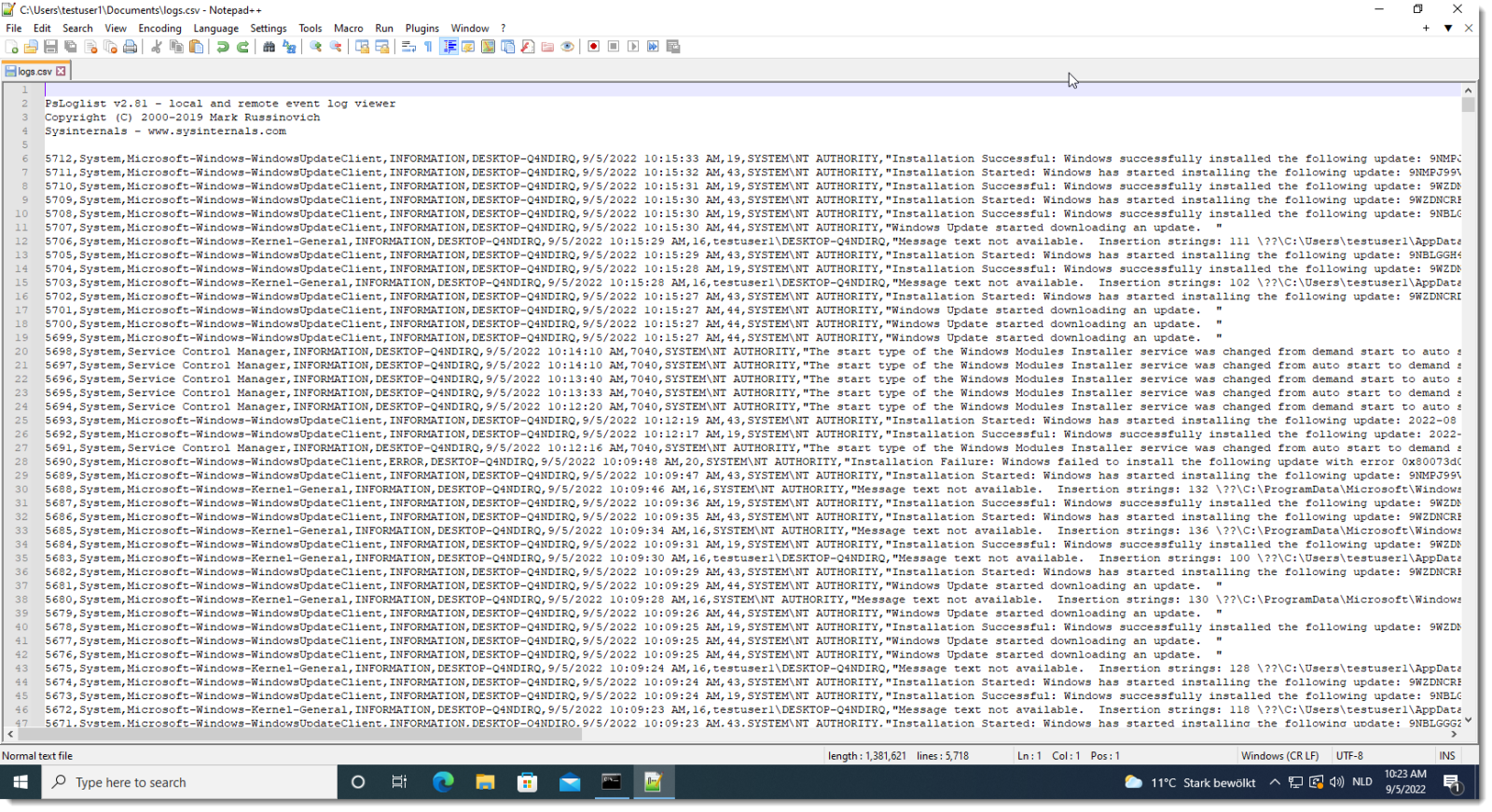This screenshot has height=812, width=1492.
Task: Click the Save All toolbar icon
Action: (x=70, y=47)
